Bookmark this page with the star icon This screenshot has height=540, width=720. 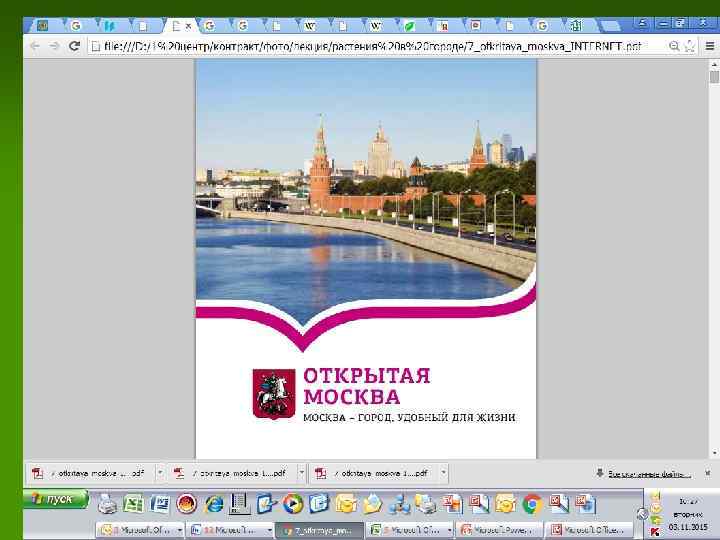click(x=690, y=46)
